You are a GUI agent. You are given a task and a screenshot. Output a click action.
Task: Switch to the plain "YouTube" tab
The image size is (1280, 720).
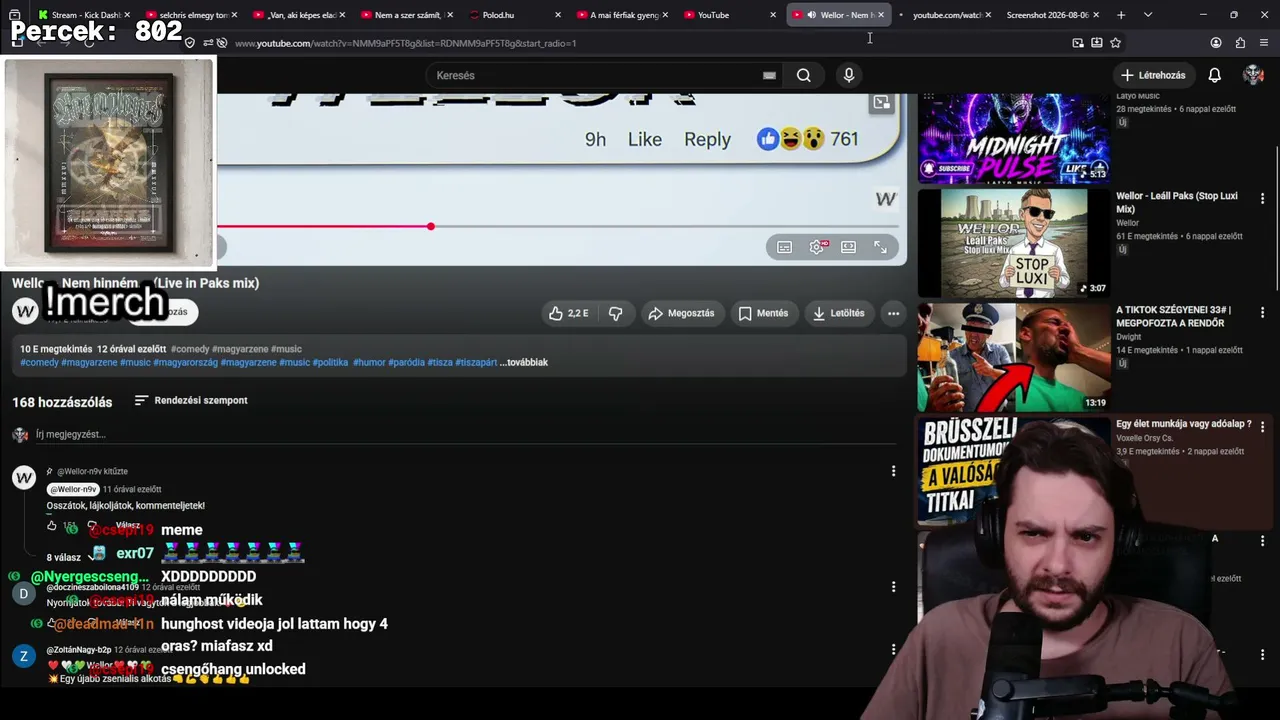coord(731,15)
